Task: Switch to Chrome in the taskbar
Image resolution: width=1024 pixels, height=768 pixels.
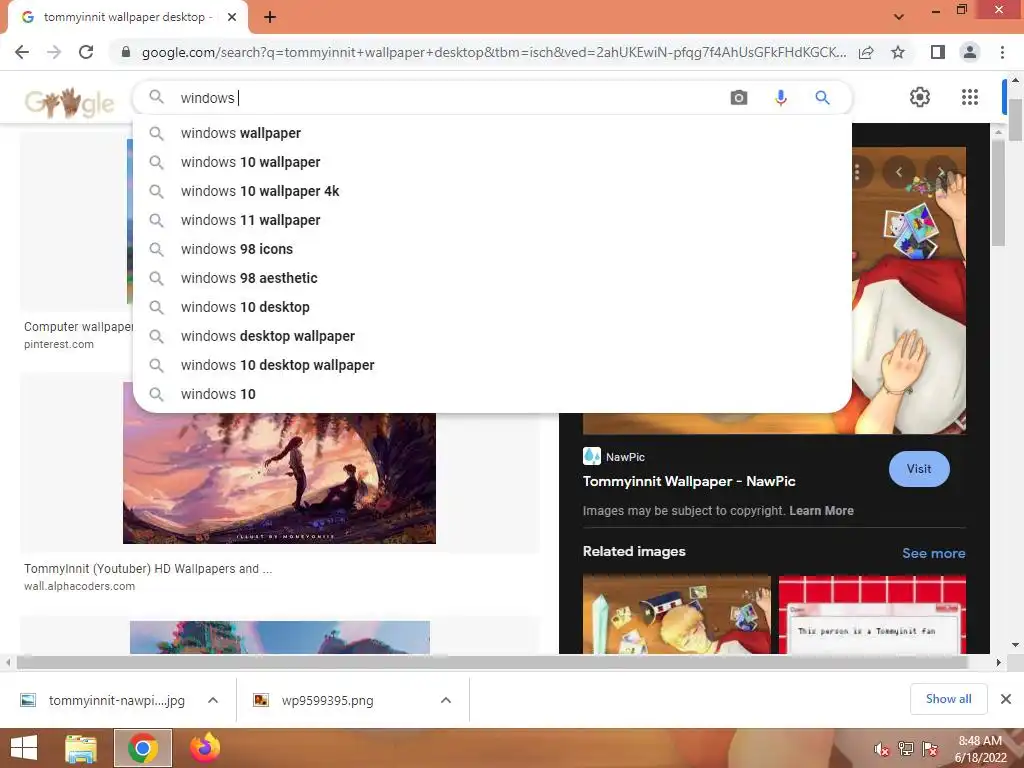Action: pos(142,748)
